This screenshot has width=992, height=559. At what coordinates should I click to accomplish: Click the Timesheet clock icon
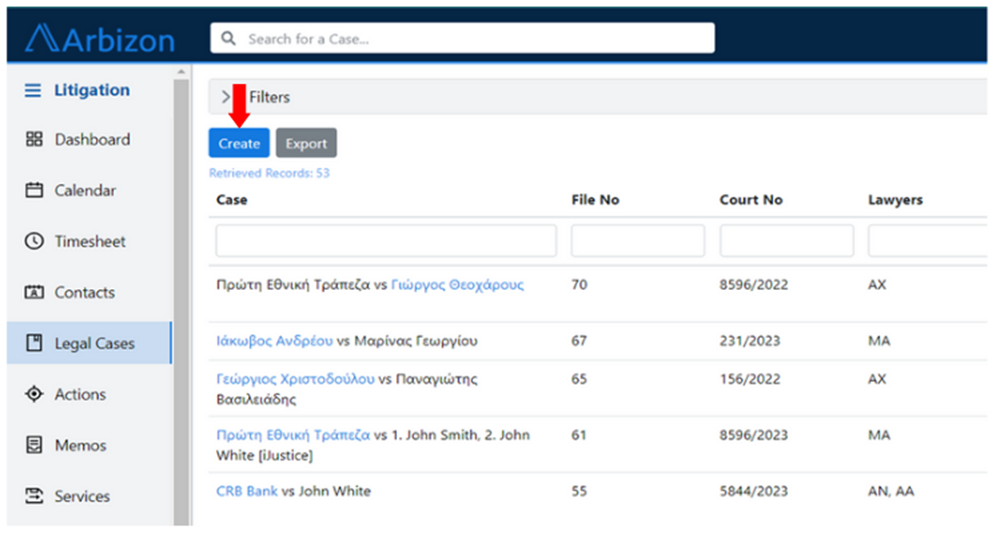point(34,242)
